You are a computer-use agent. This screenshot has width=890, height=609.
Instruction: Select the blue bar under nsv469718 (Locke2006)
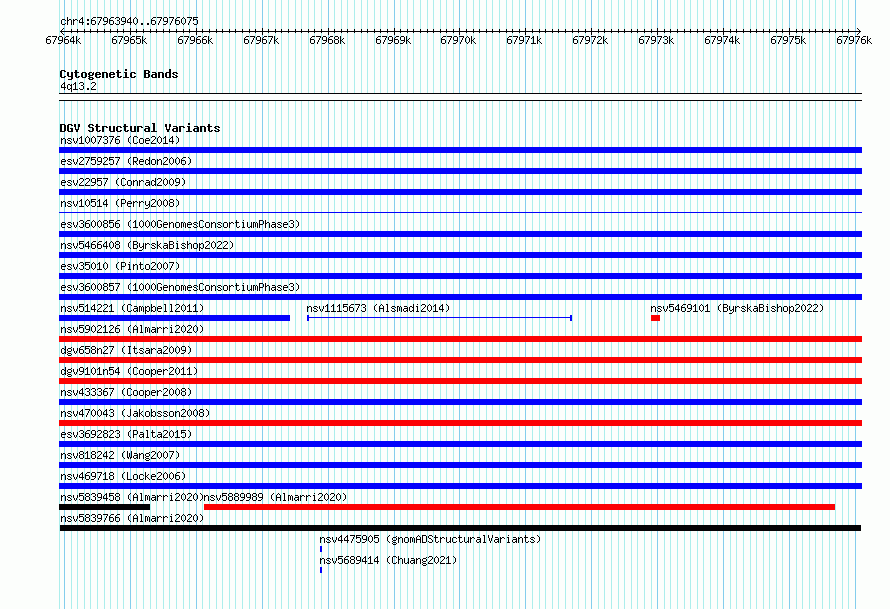460,486
